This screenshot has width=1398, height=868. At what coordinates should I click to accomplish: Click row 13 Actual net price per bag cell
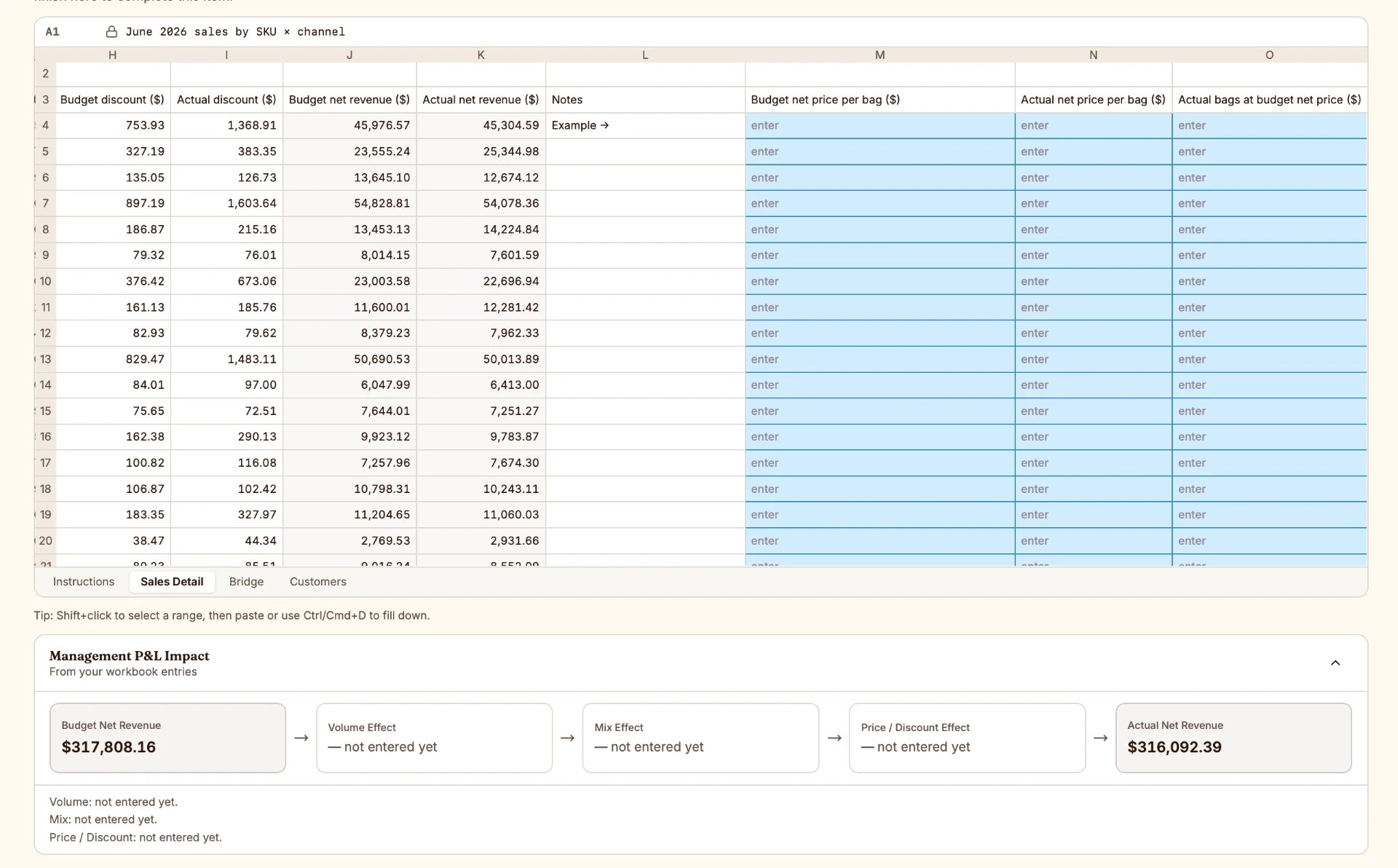(x=1093, y=359)
